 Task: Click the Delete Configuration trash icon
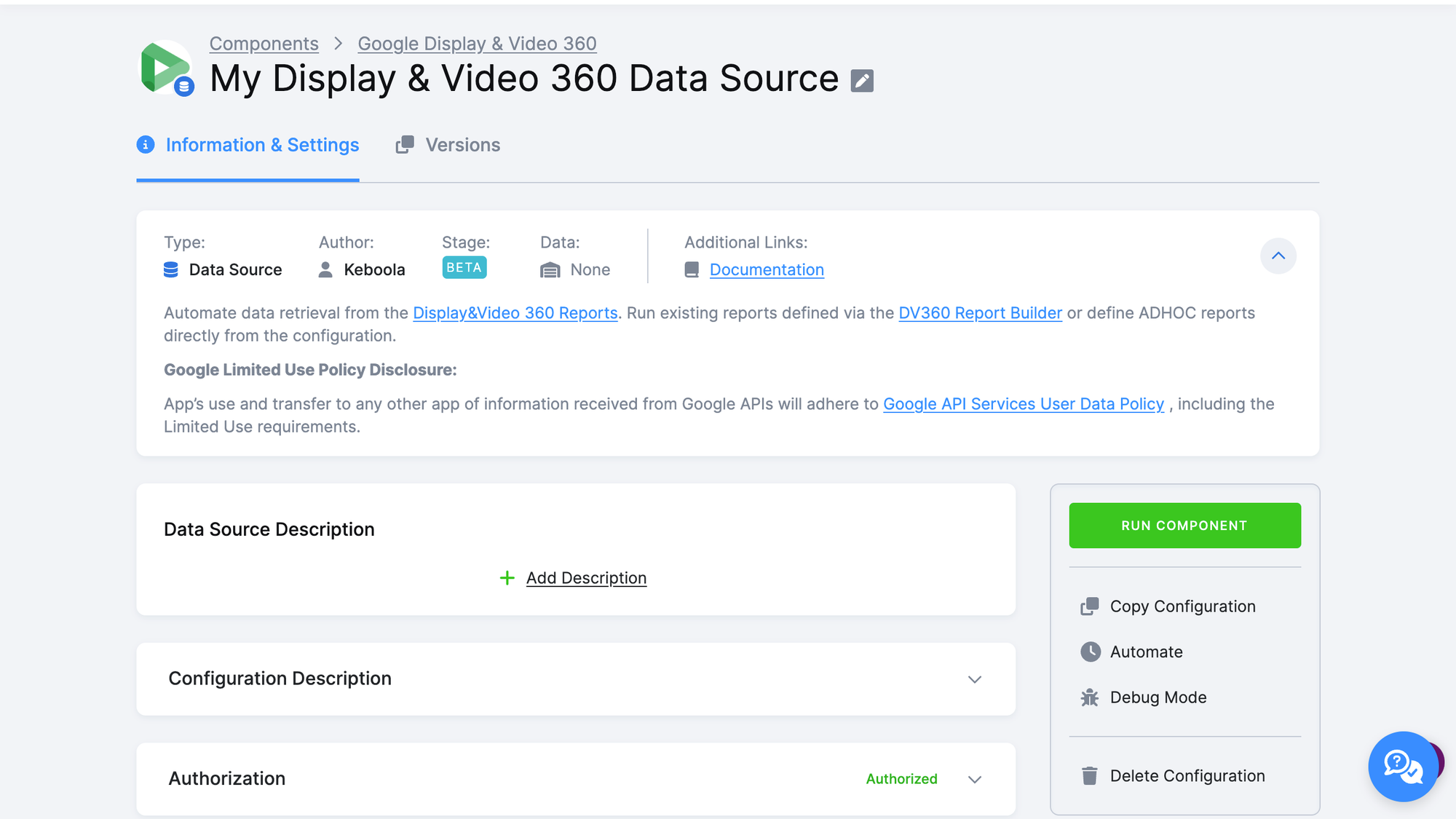[x=1089, y=775]
